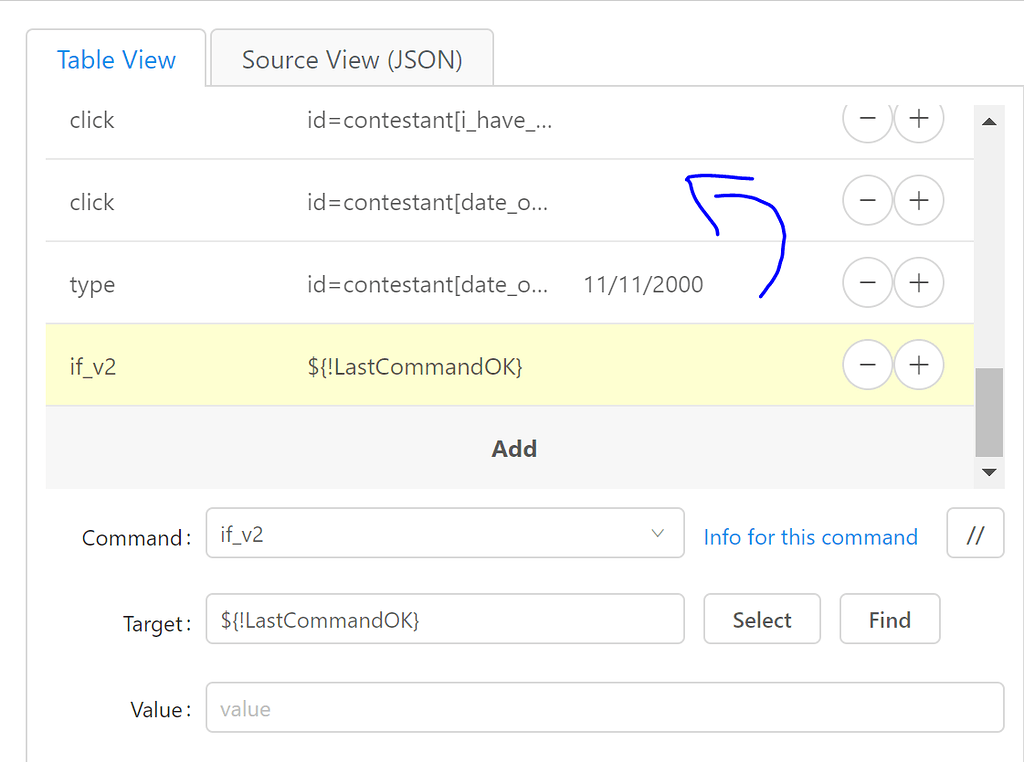Click the empty Value input field
Screen dimensions: 1024x762
604,709
